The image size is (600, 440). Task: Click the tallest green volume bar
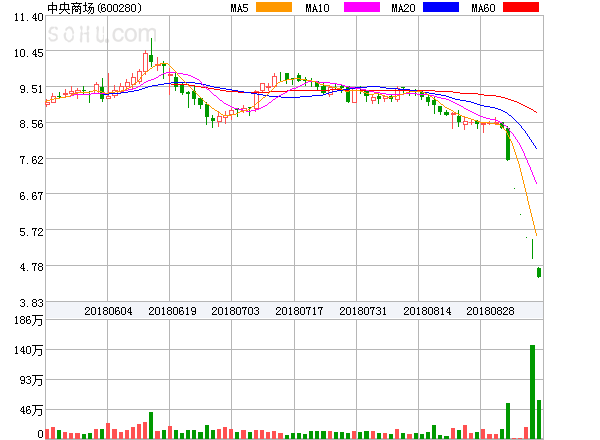click(532, 392)
